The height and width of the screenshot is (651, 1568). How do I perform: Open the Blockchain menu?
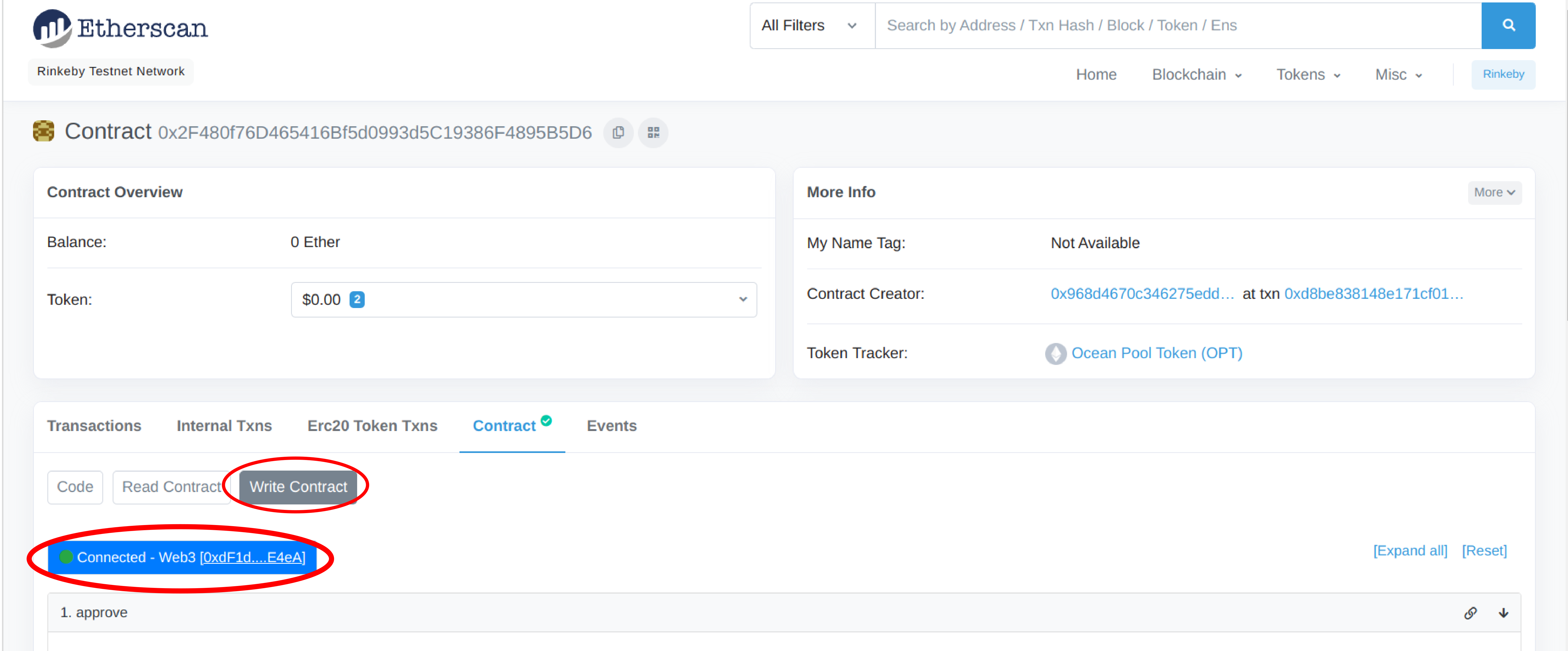[1196, 74]
